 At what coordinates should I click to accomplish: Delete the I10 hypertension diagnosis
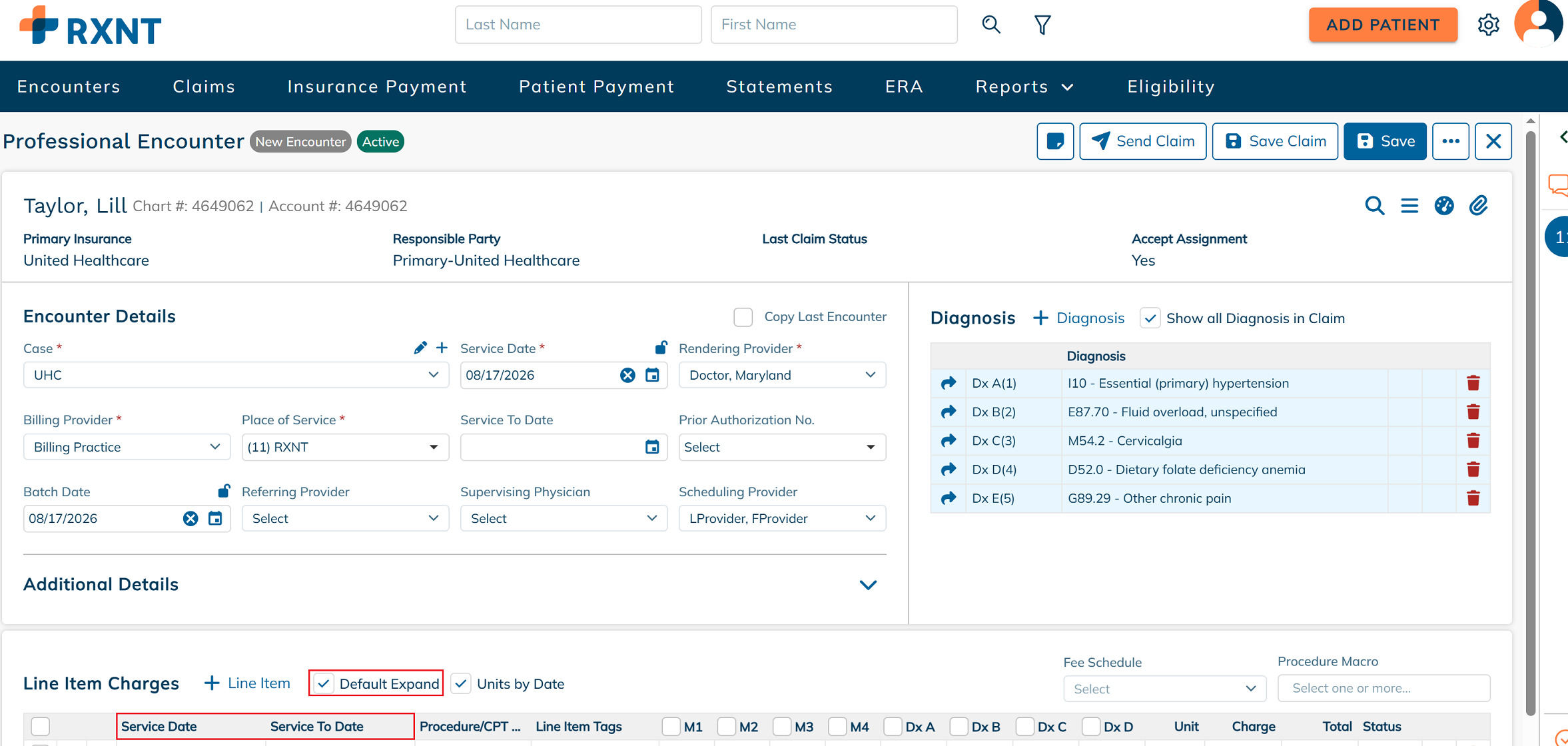(x=1473, y=383)
